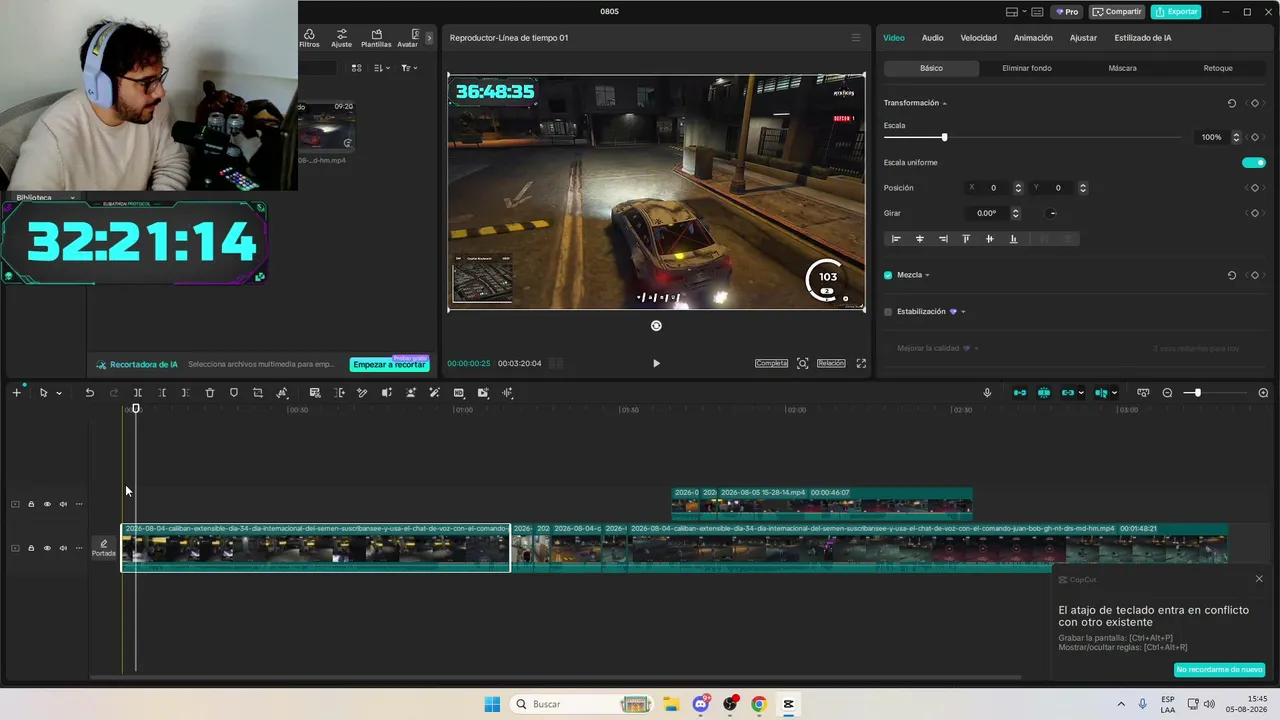Image resolution: width=1280 pixels, height=720 pixels.
Task: Open the media sort dropdown
Action: click(382, 68)
